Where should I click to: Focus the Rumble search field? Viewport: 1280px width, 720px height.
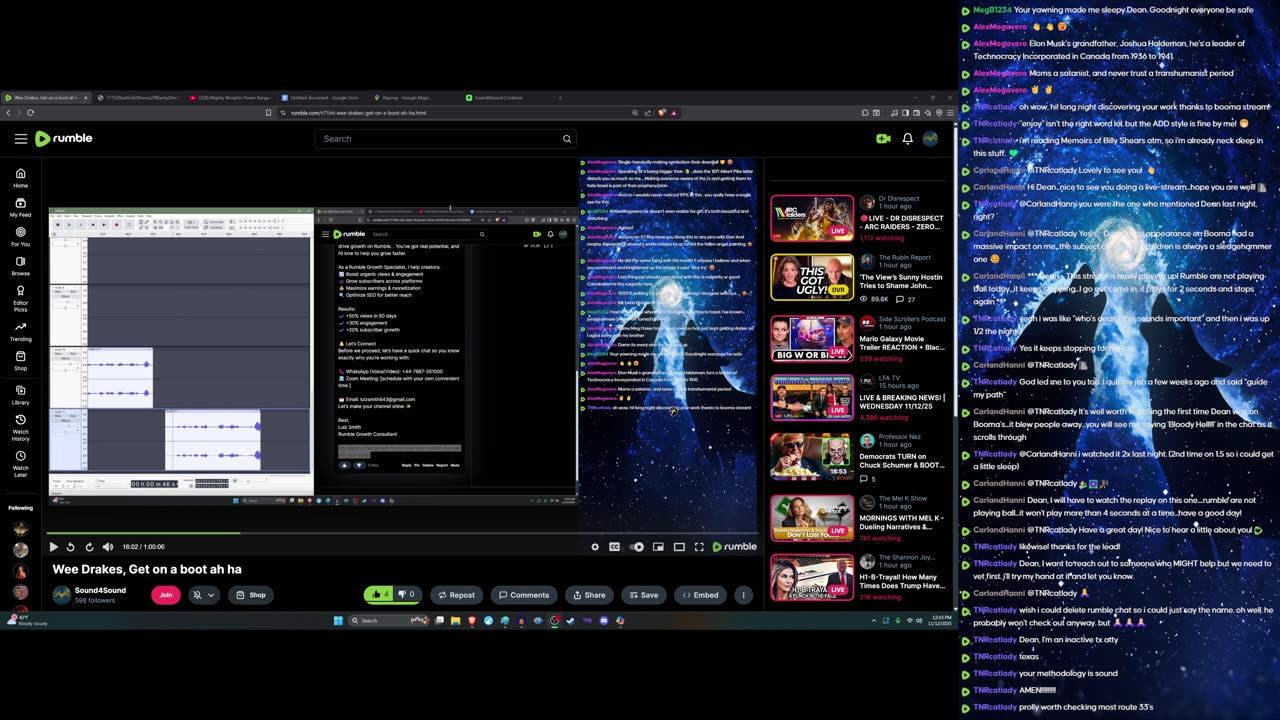445,139
